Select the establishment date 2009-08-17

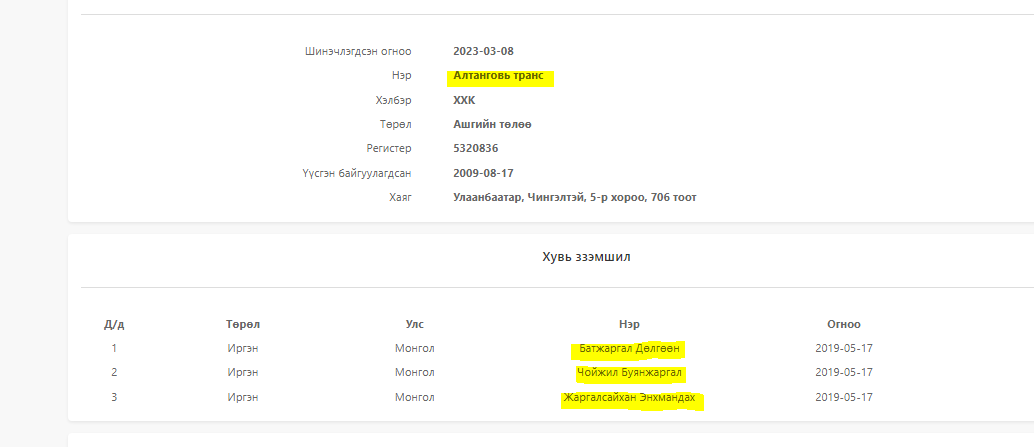pos(483,173)
